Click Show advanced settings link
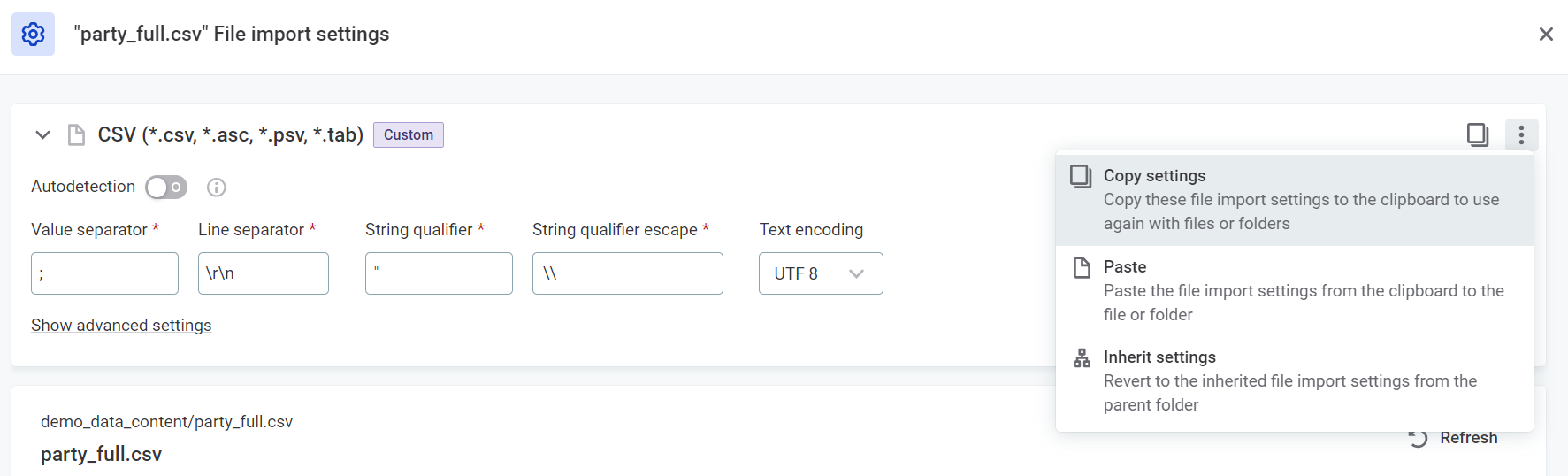The image size is (1568, 476). (x=121, y=326)
